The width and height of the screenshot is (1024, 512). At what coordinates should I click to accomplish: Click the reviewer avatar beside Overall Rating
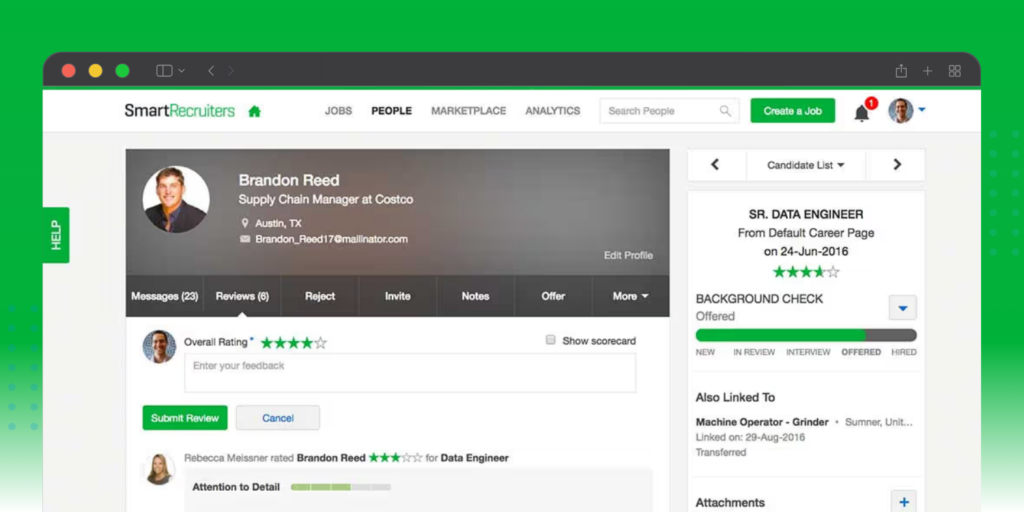pyautogui.click(x=159, y=347)
